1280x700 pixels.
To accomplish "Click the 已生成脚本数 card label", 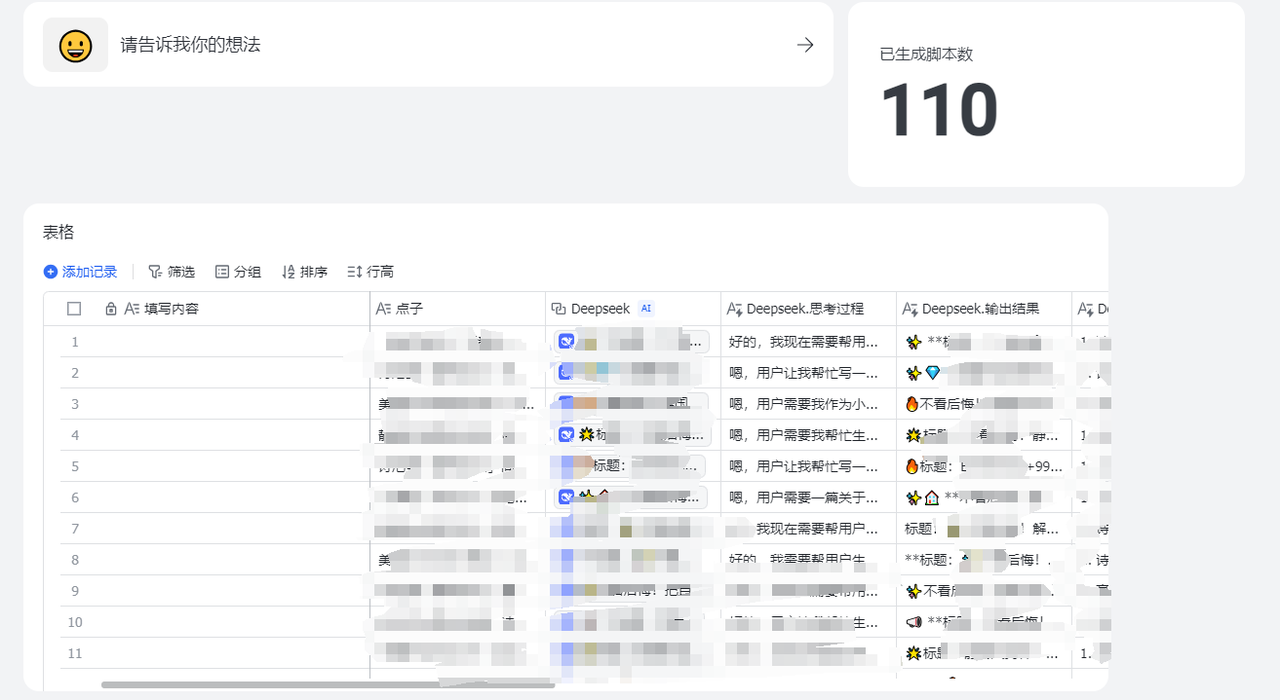I will 926,54.
